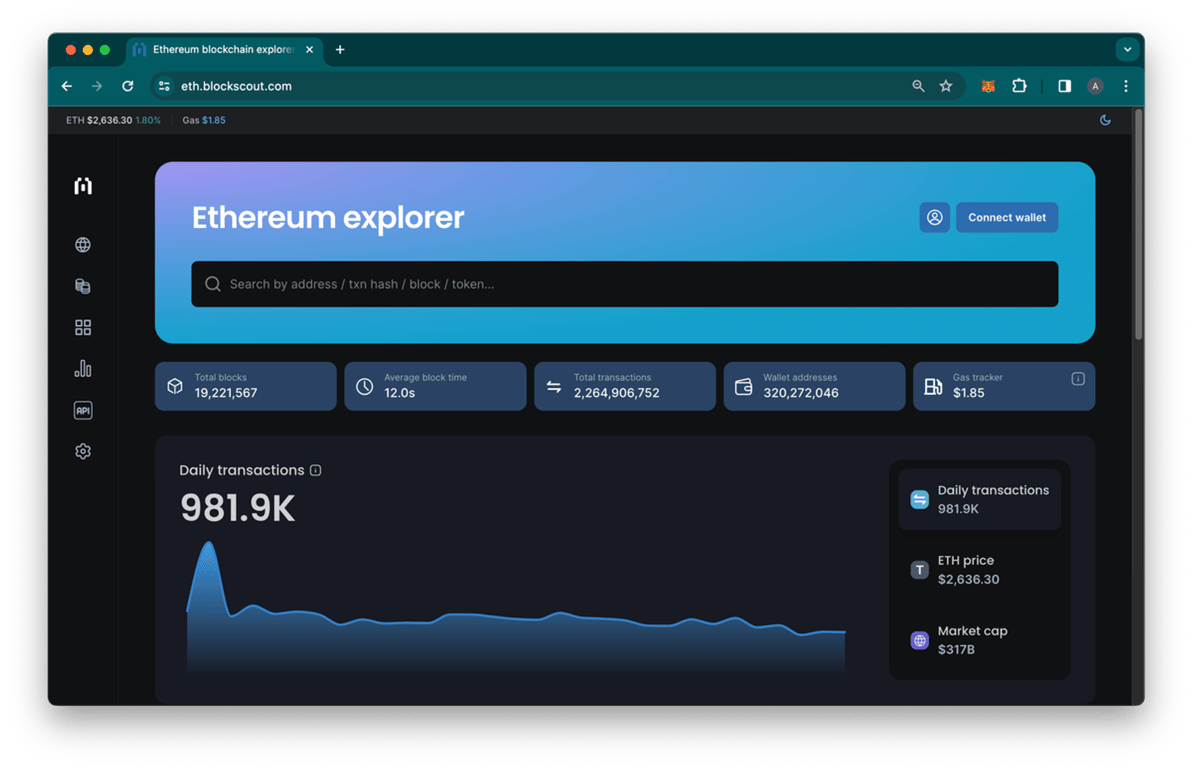Click the search by address input field
Image resolution: width=1192 pixels, height=768 pixels.
click(625, 284)
